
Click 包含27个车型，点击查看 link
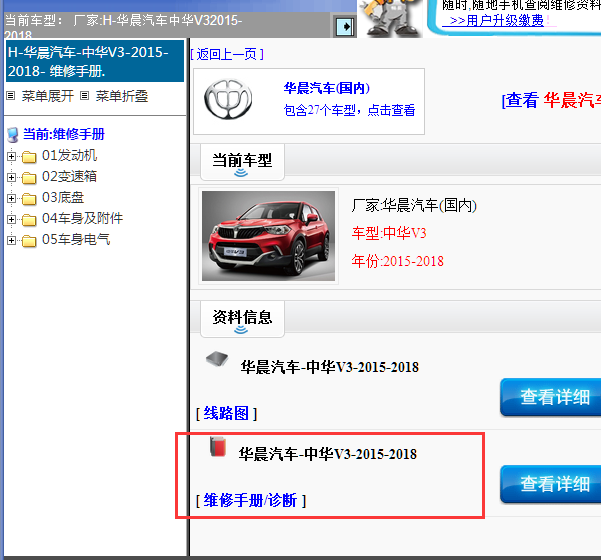tap(349, 110)
